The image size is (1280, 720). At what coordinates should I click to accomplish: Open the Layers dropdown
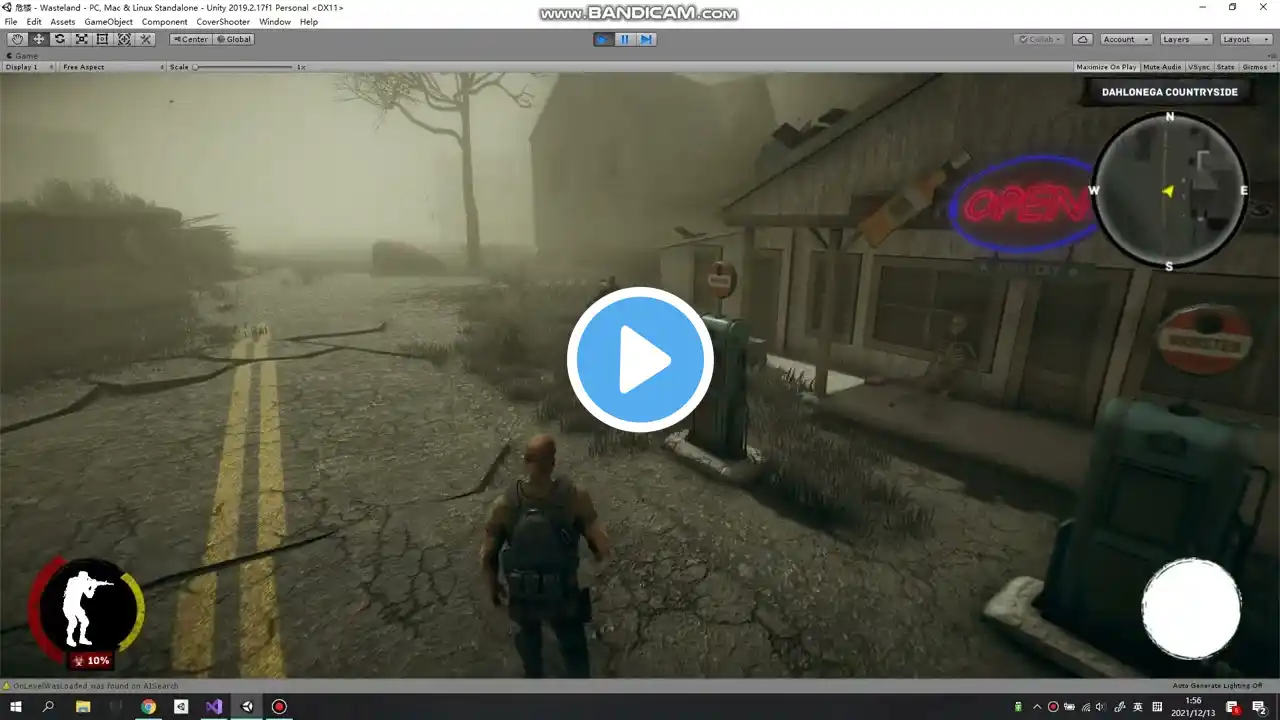1186,39
